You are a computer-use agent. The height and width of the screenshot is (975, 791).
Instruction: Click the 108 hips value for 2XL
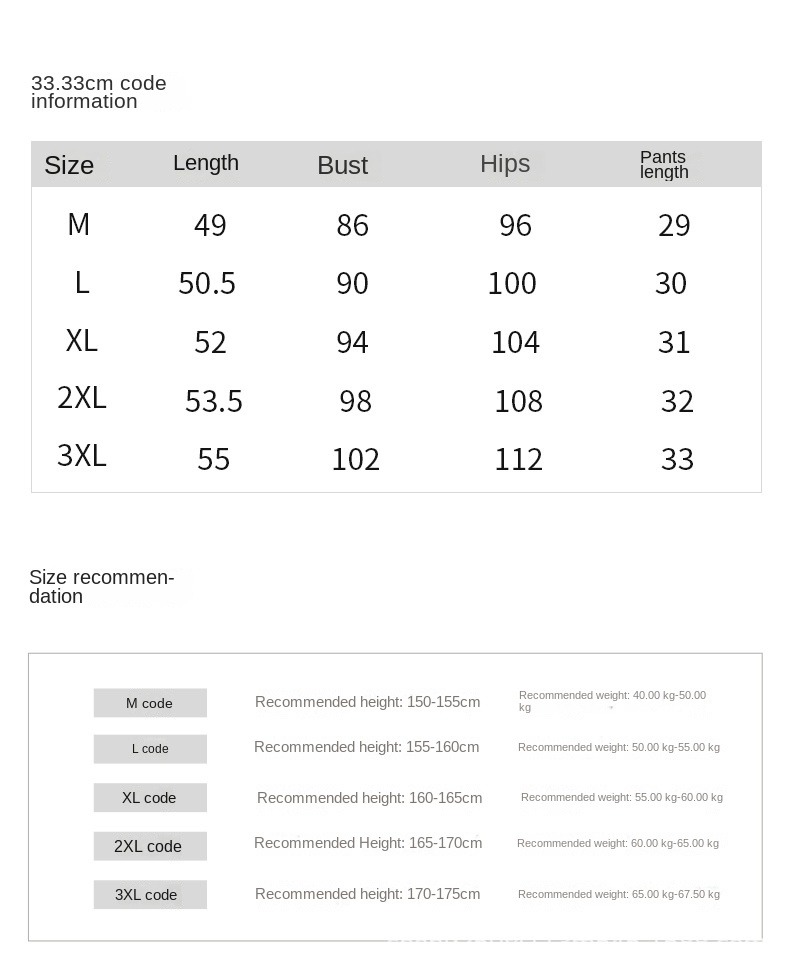[x=519, y=401]
